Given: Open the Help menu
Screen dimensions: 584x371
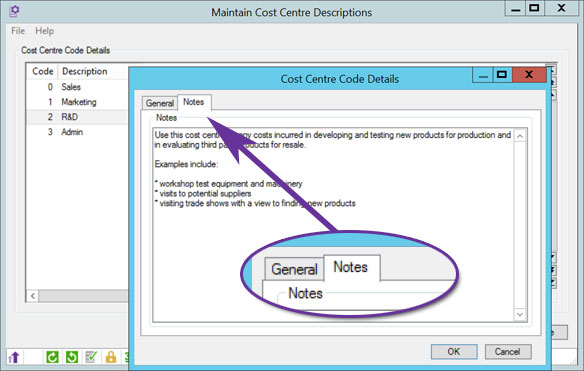Looking at the screenshot, I should [x=44, y=31].
